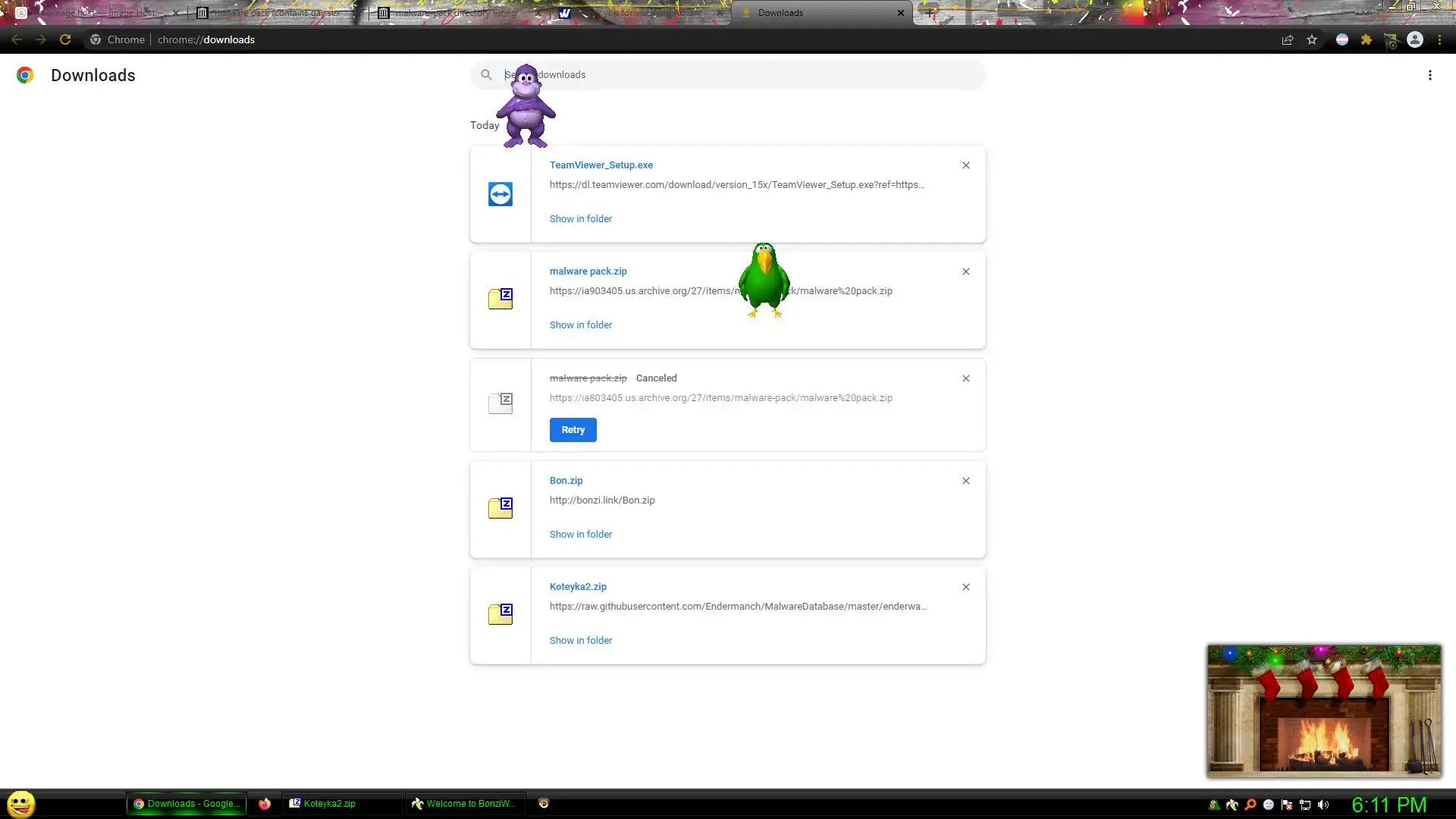The width and height of the screenshot is (1456, 819).
Task: Click the TeamViewer file icon
Action: pos(500,194)
